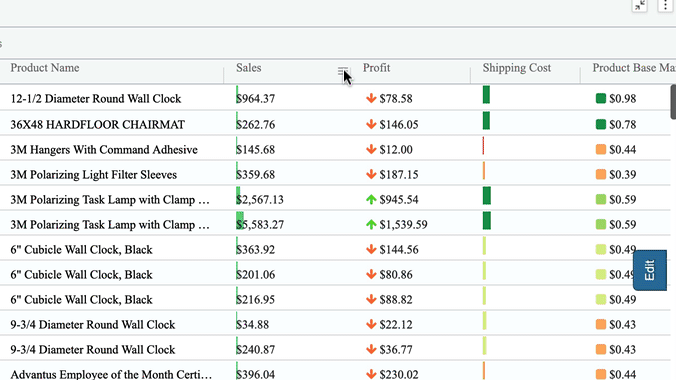Viewport: 676px width, 380px height.
Task: Click the down arrow beside $146.05 profit
Action: tap(371, 124)
